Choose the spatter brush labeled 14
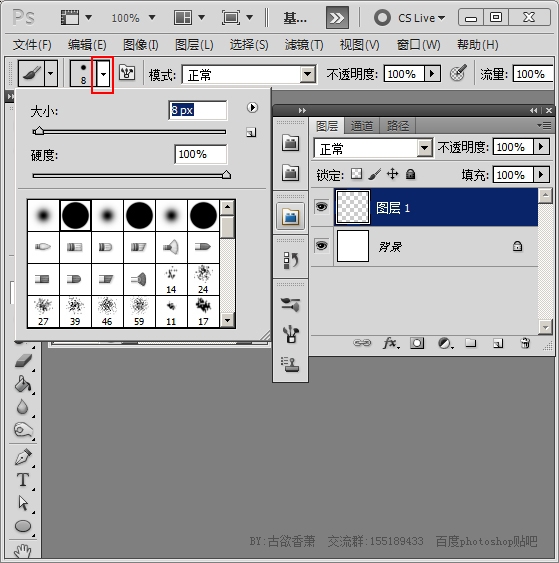 (171, 279)
